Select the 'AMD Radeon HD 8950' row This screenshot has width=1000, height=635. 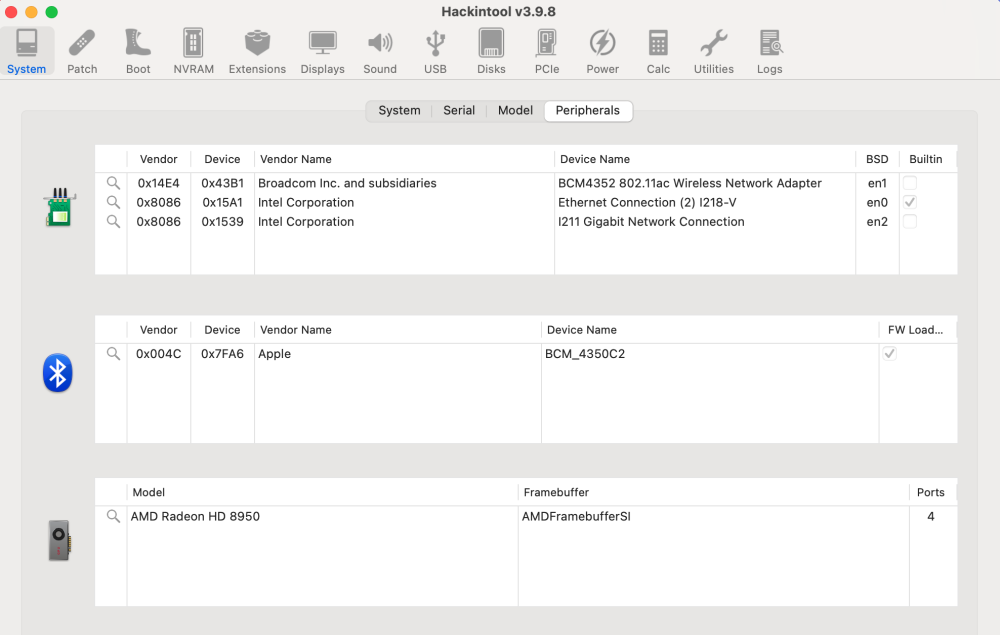pyautogui.click(x=526, y=516)
